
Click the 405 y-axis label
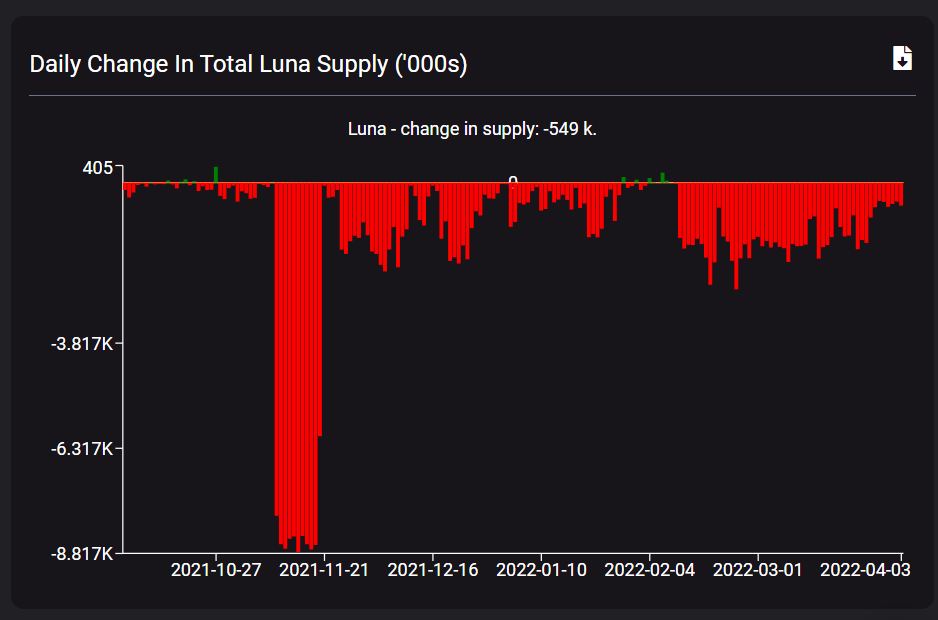pos(98,168)
